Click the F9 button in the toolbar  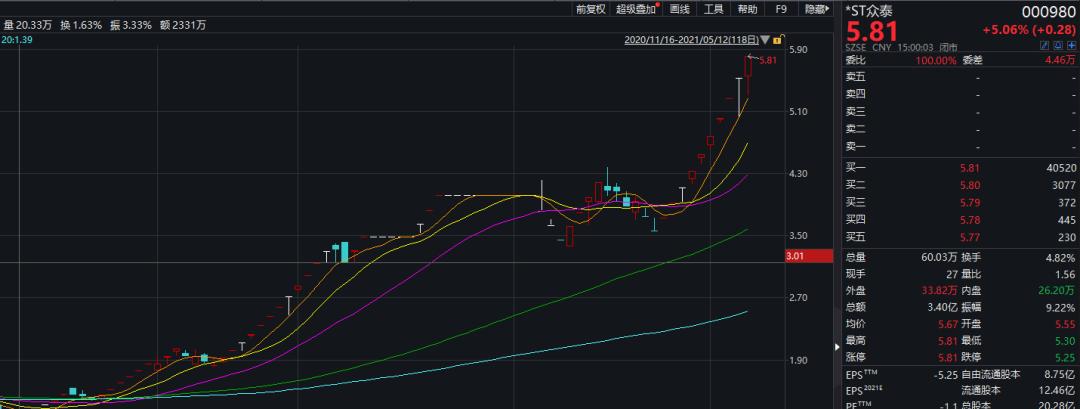tap(780, 9)
